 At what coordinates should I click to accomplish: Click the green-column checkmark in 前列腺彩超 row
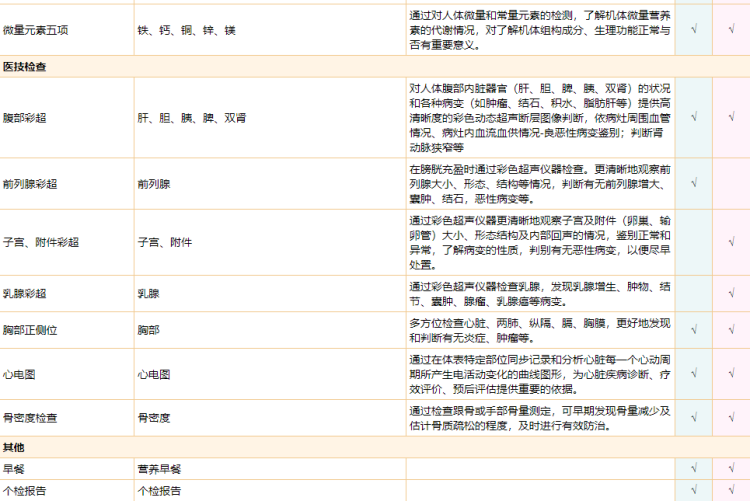point(694,184)
